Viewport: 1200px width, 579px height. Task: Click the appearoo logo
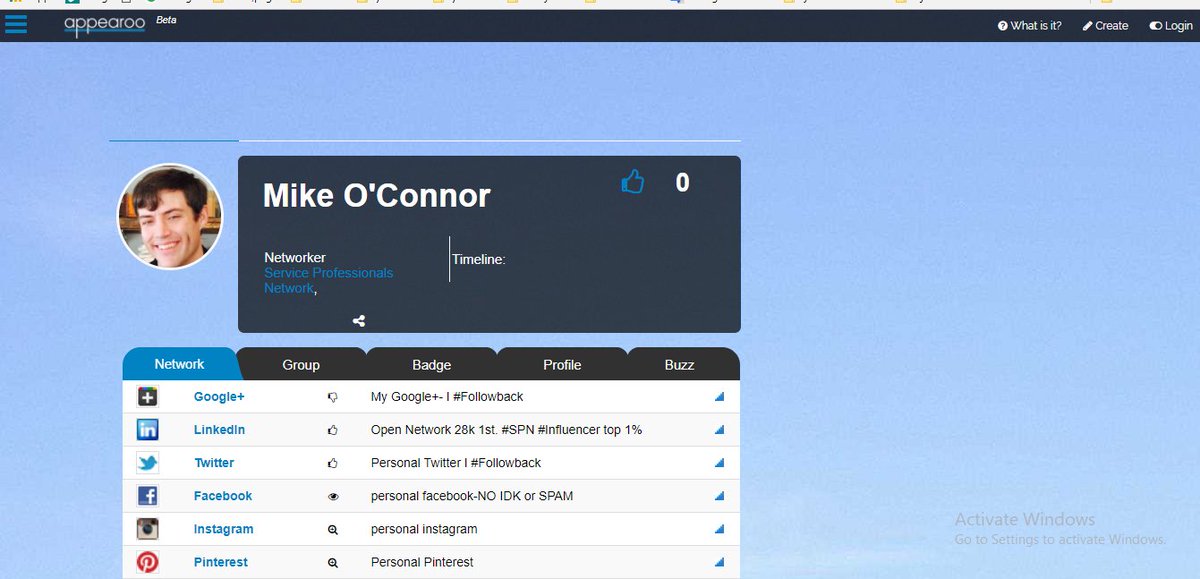coord(105,25)
